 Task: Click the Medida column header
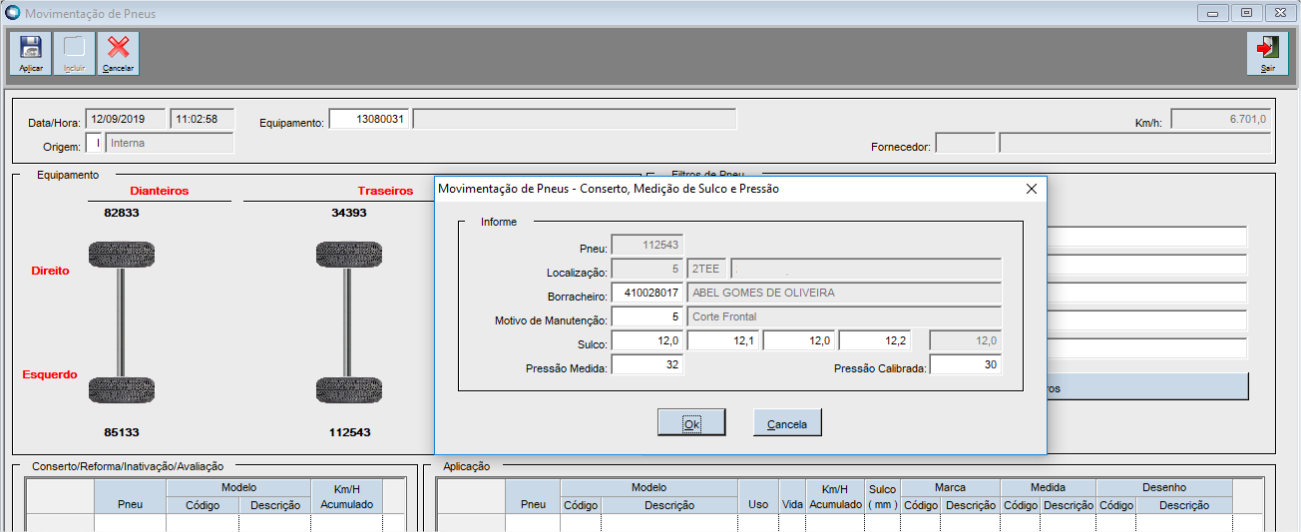[x=1047, y=488]
